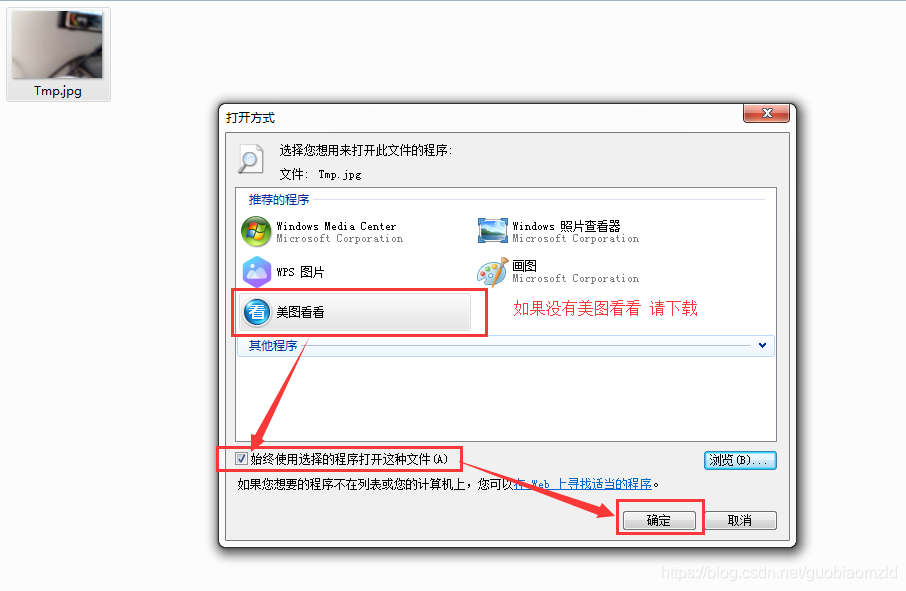906x591 pixels.
Task: Click the Windows 照片查看器 program name
Action: tap(566, 226)
